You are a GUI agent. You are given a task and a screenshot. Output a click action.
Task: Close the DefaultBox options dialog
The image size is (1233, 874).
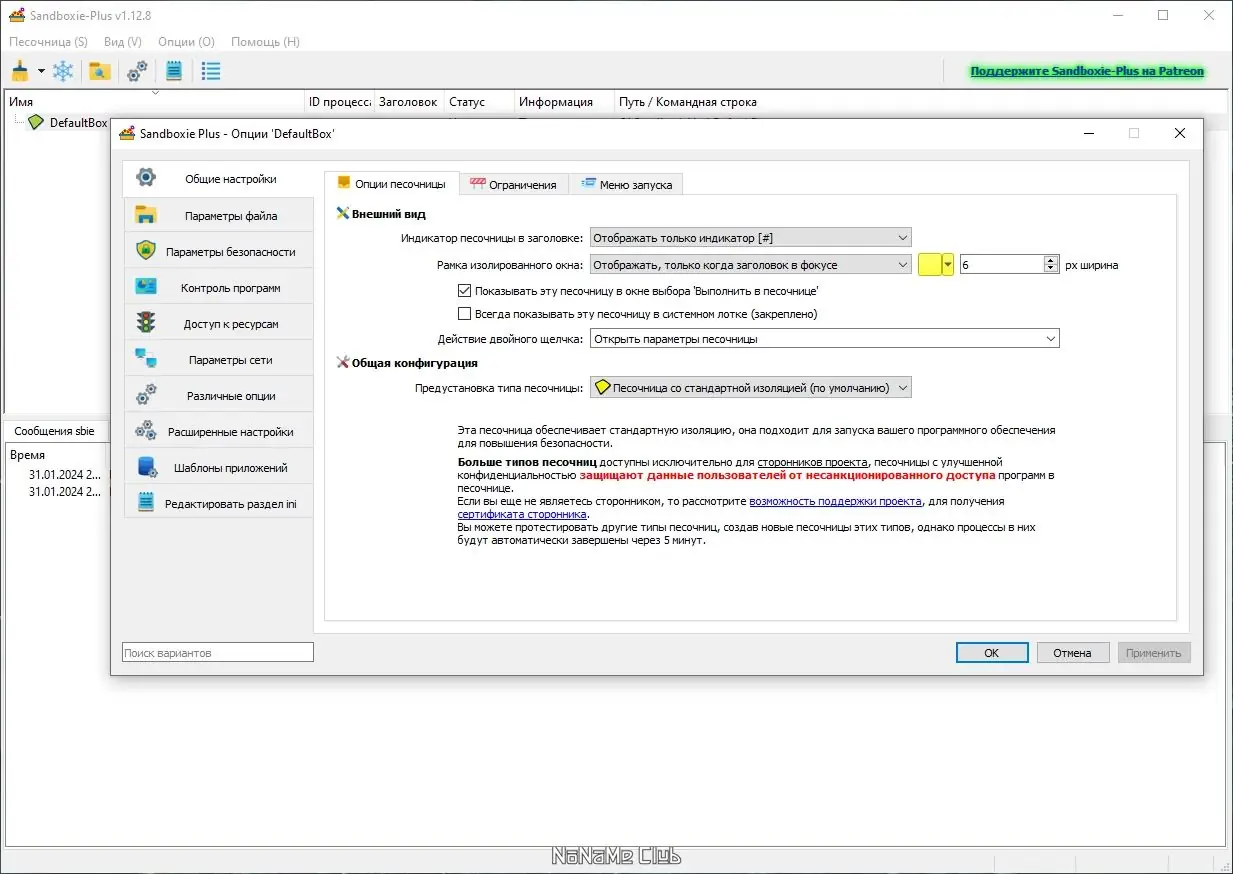click(x=1180, y=133)
